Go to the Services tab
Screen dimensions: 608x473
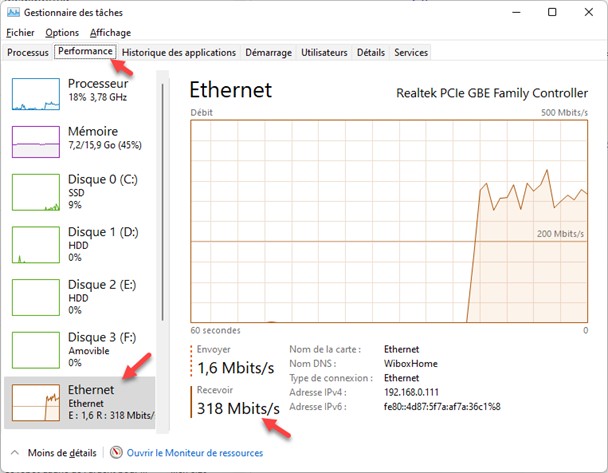411,52
